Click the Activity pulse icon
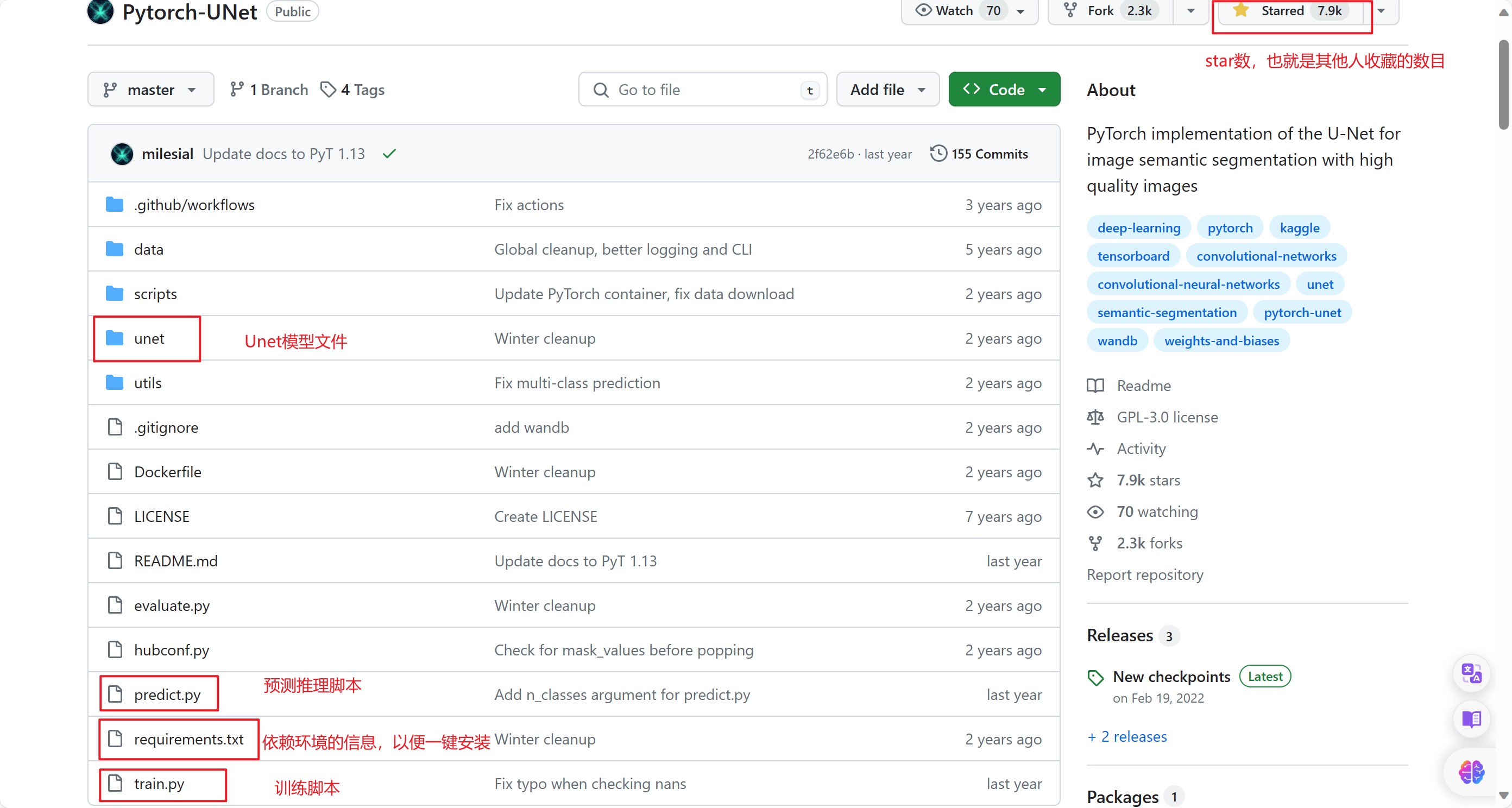Screen dimensions: 1512x808 coord(1095,449)
